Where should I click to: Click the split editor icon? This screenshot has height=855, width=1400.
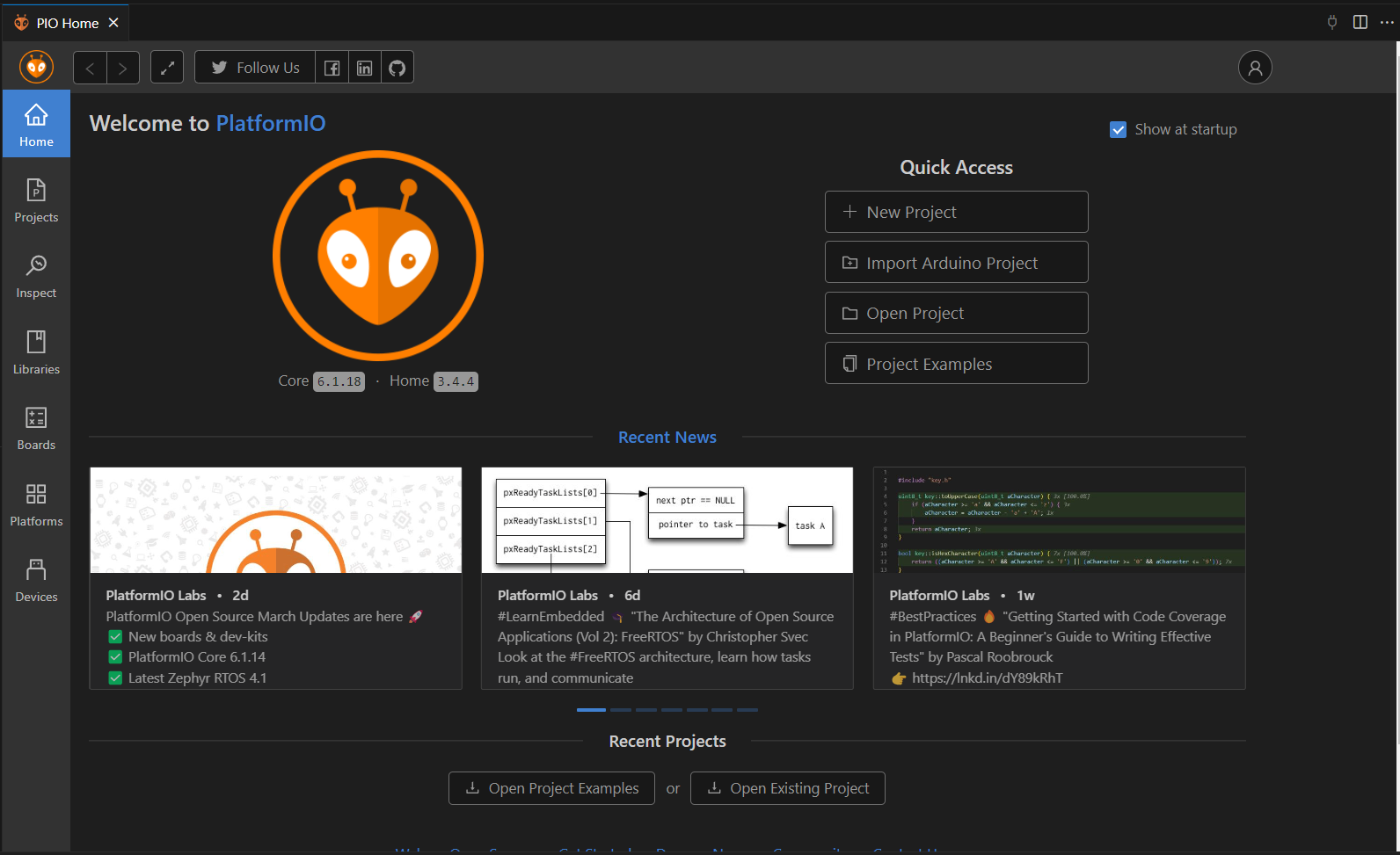click(1360, 21)
